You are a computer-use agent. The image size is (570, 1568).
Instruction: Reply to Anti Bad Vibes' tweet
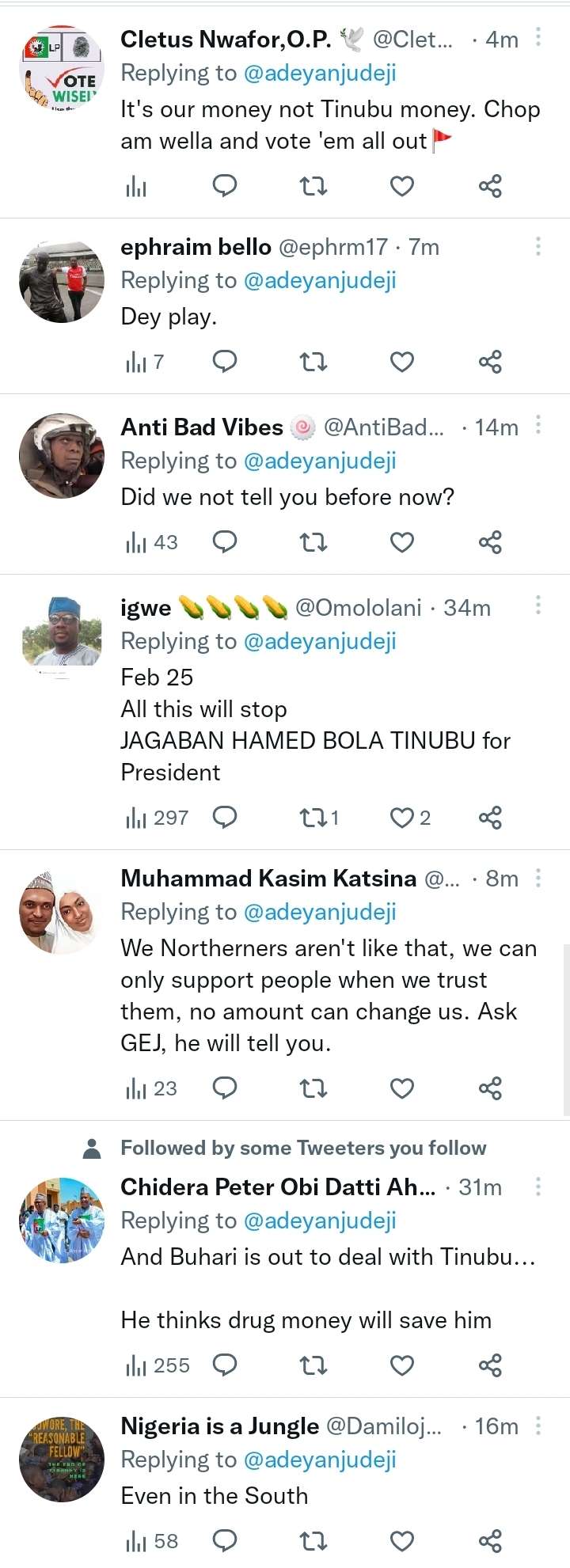[x=225, y=542]
